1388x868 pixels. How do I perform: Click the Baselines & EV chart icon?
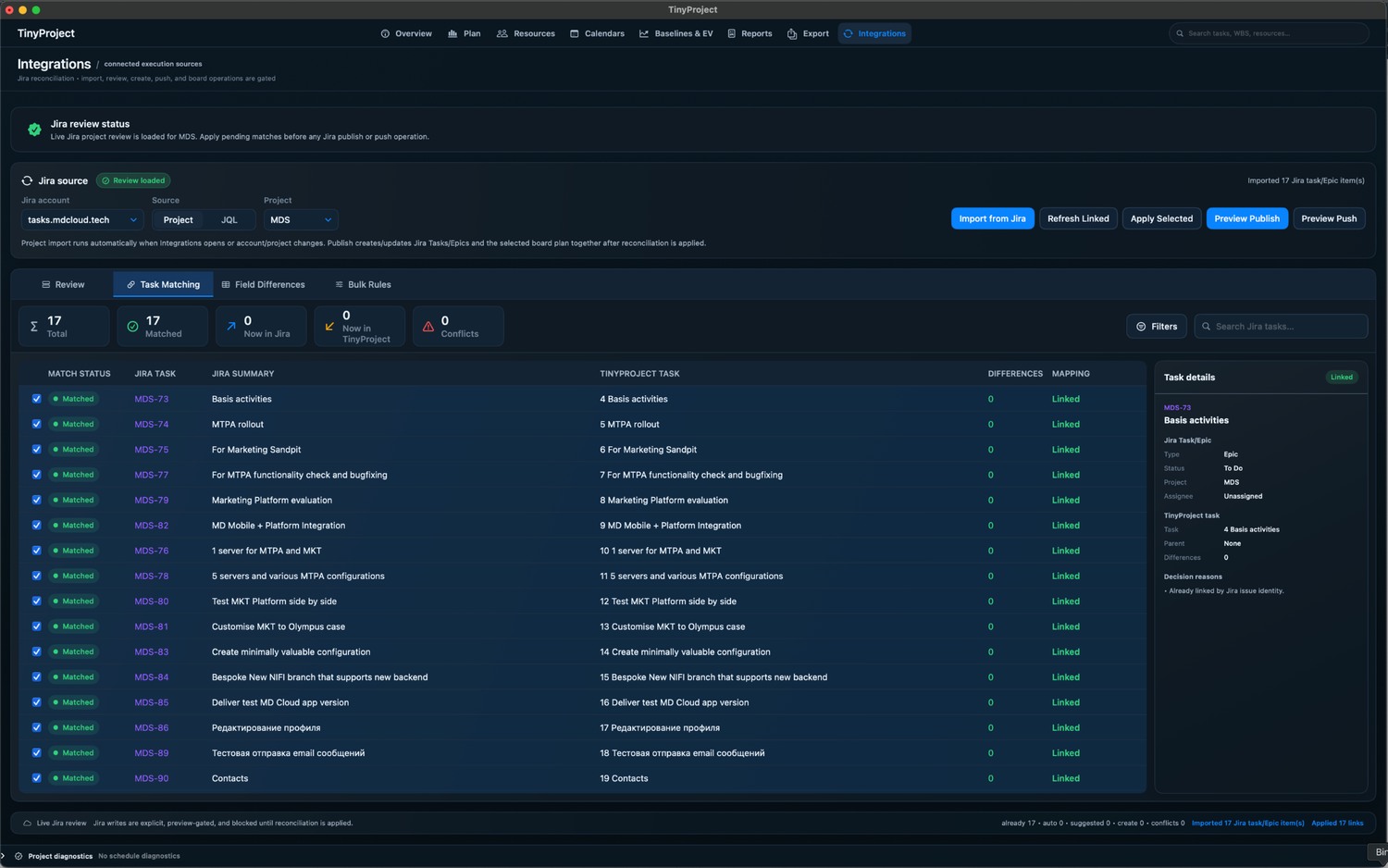point(644,33)
